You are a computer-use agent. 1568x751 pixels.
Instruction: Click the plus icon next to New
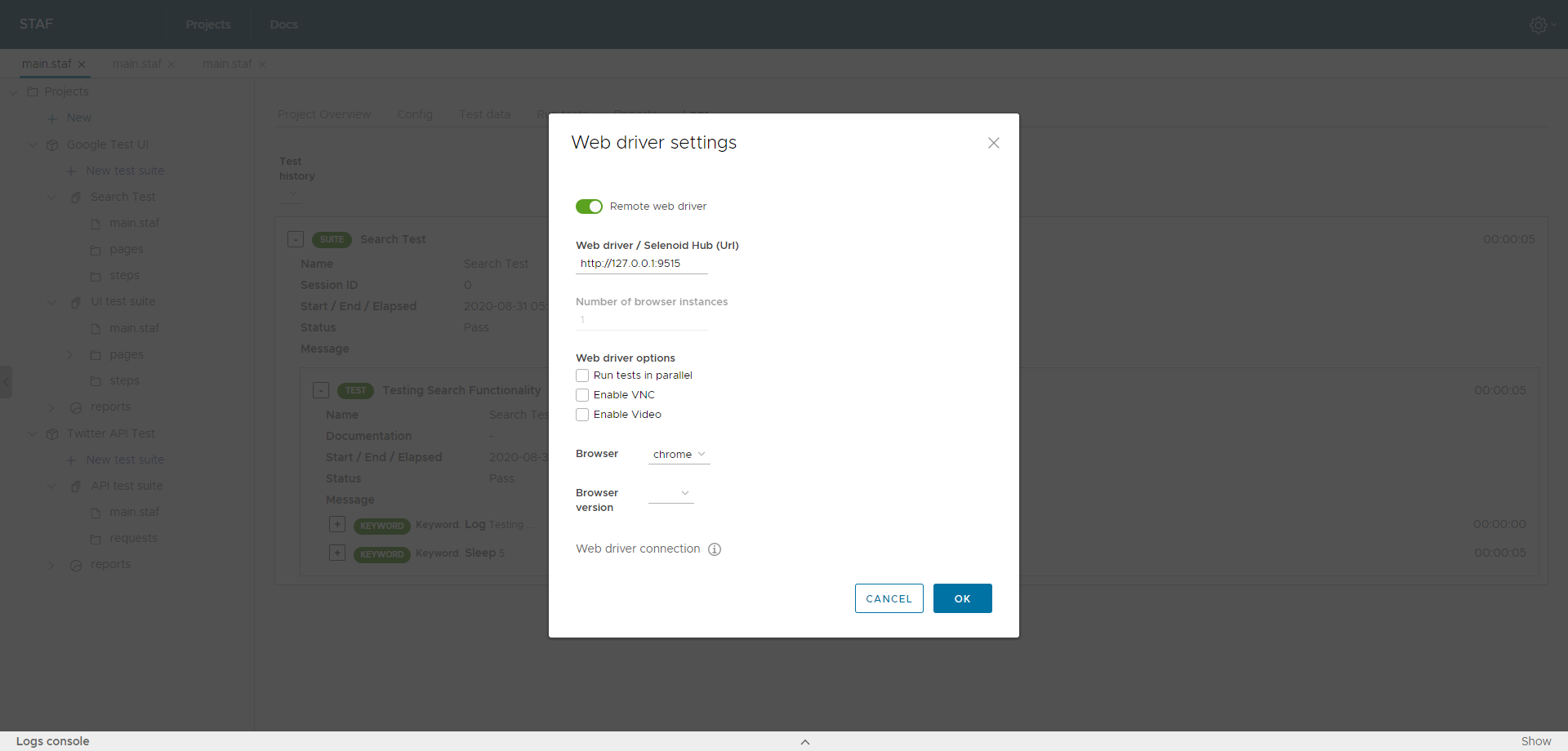[52, 118]
